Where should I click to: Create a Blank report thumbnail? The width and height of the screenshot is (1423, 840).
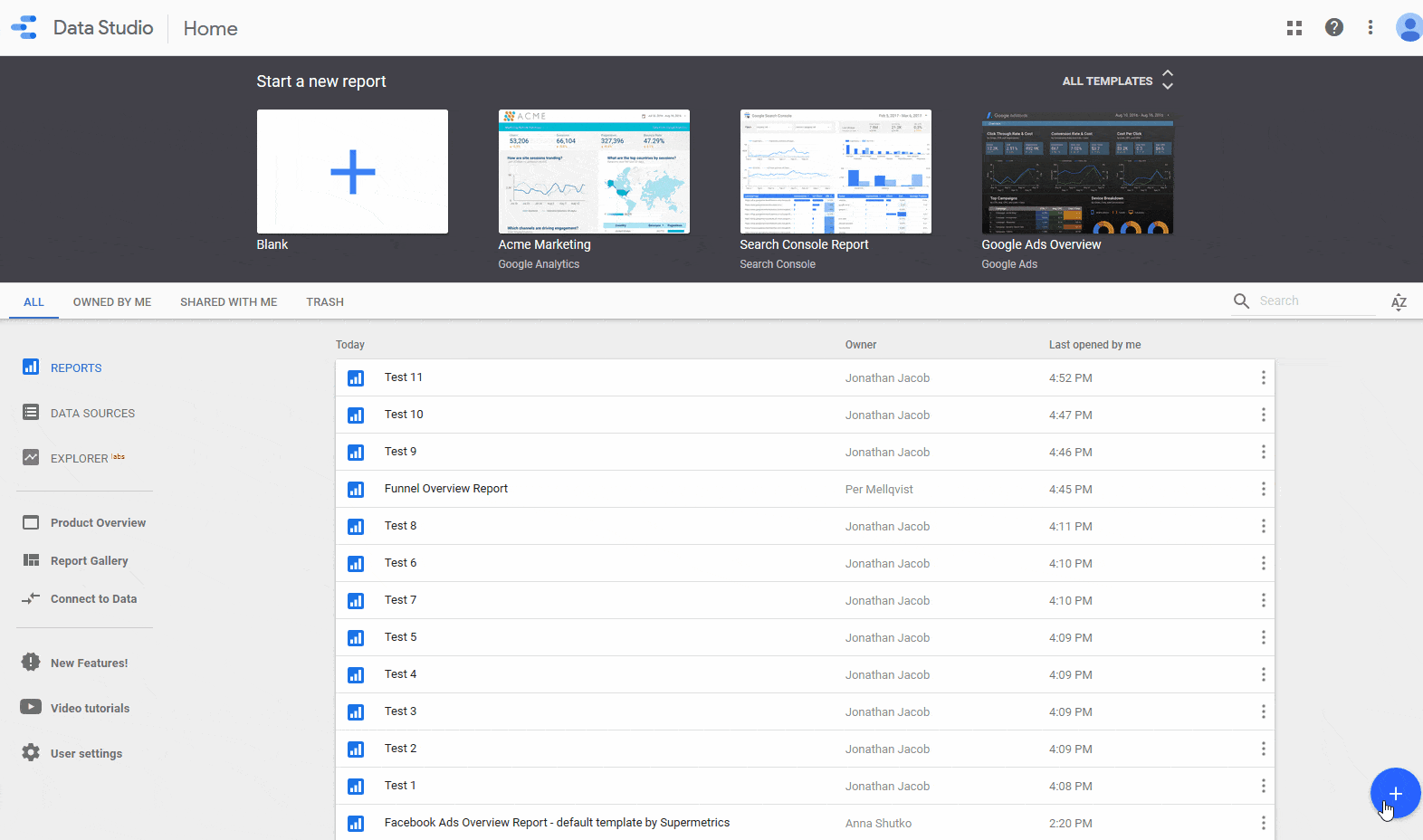click(x=352, y=171)
